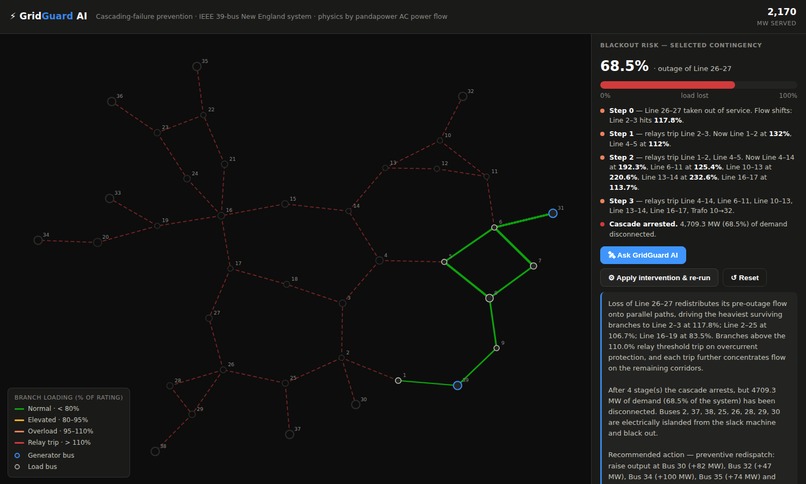Select bus 5 node on the grid
Viewport: 806px width, 484px height.
tap(444, 262)
